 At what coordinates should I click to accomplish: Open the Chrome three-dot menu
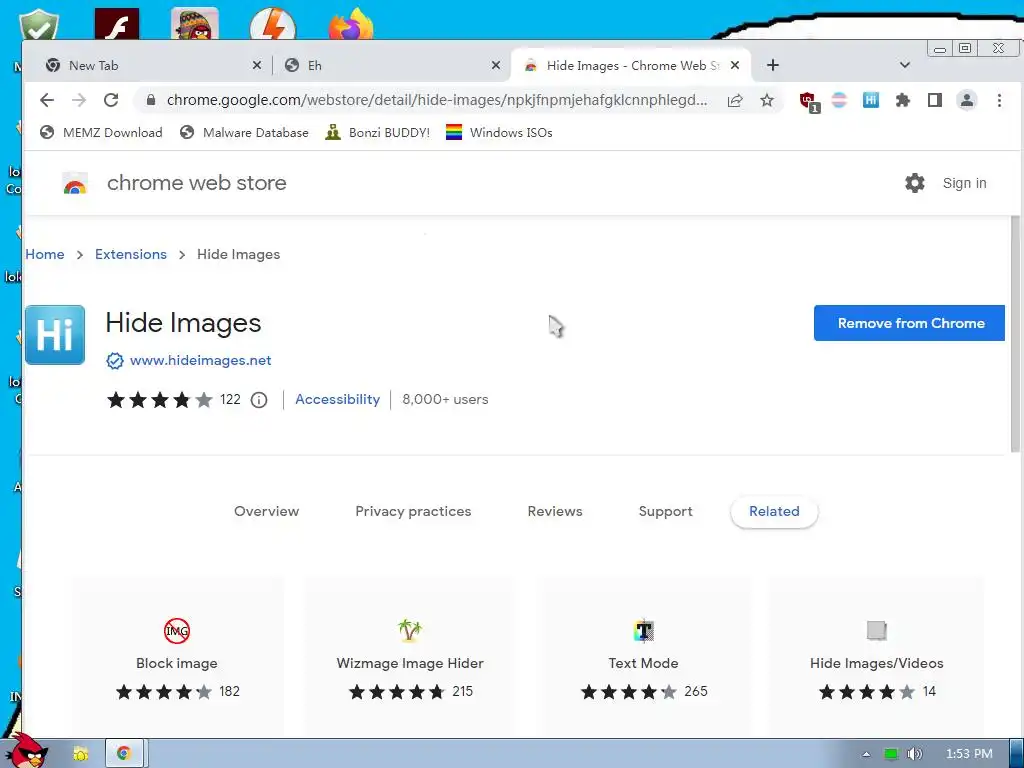[x=999, y=100]
